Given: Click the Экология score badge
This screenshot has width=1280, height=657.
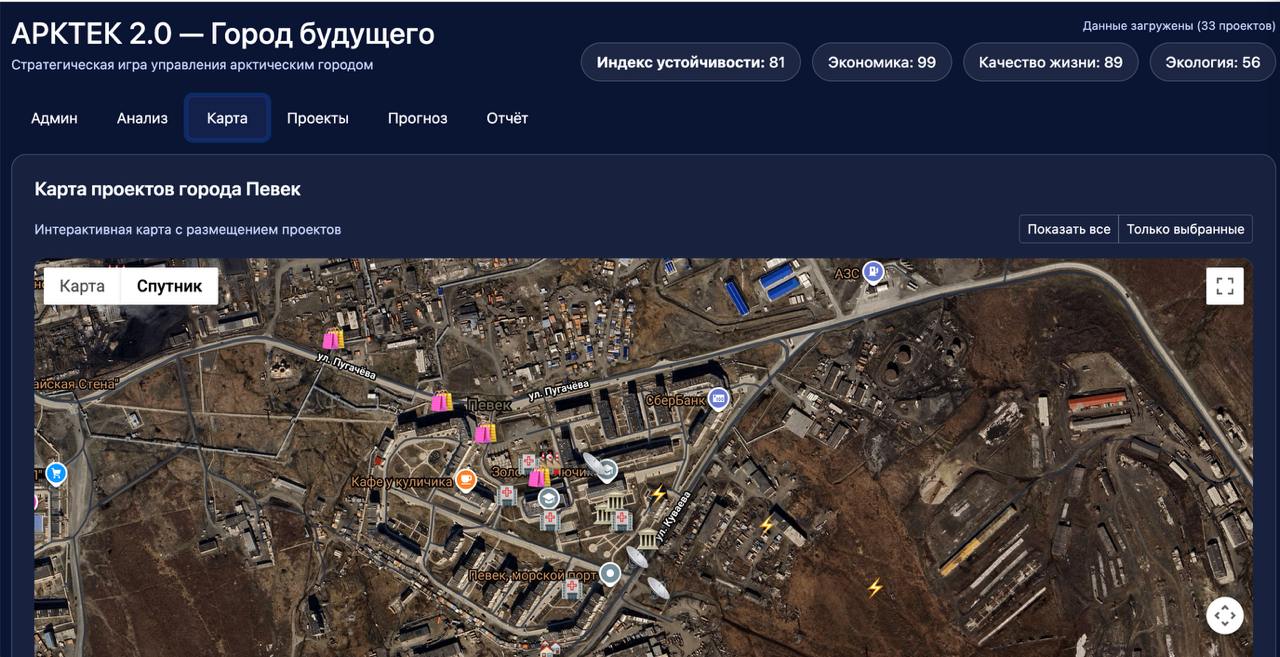Looking at the screenshot, I should coord(1213,62).
